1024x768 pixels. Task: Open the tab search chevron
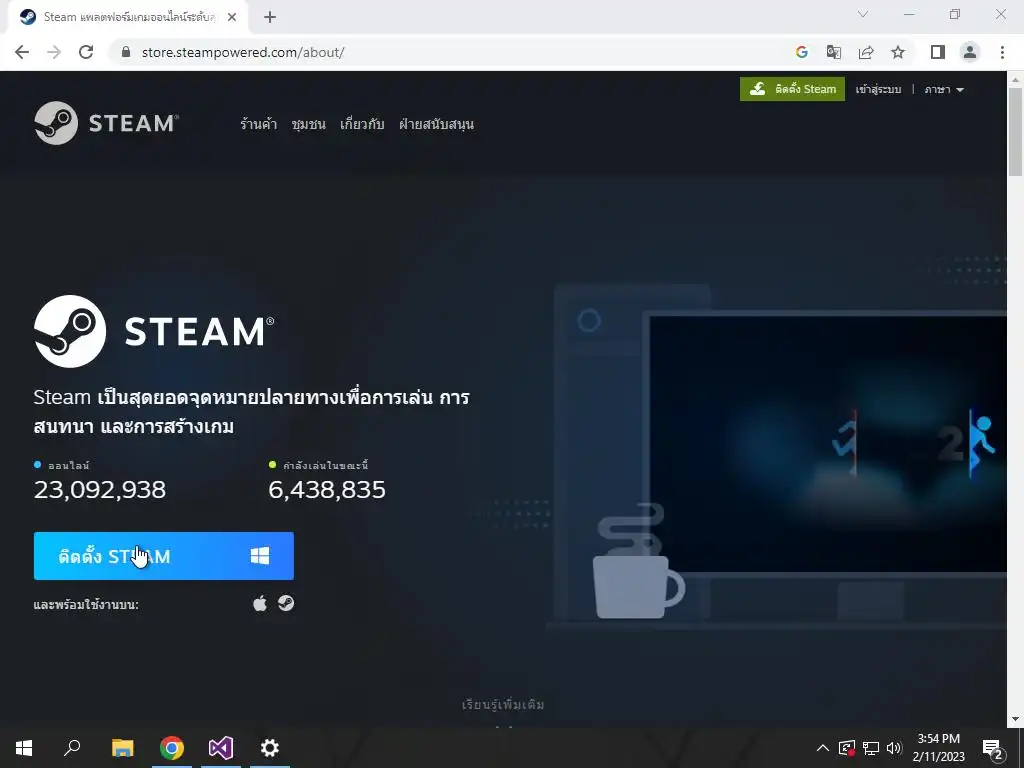[x=863, y=14]
